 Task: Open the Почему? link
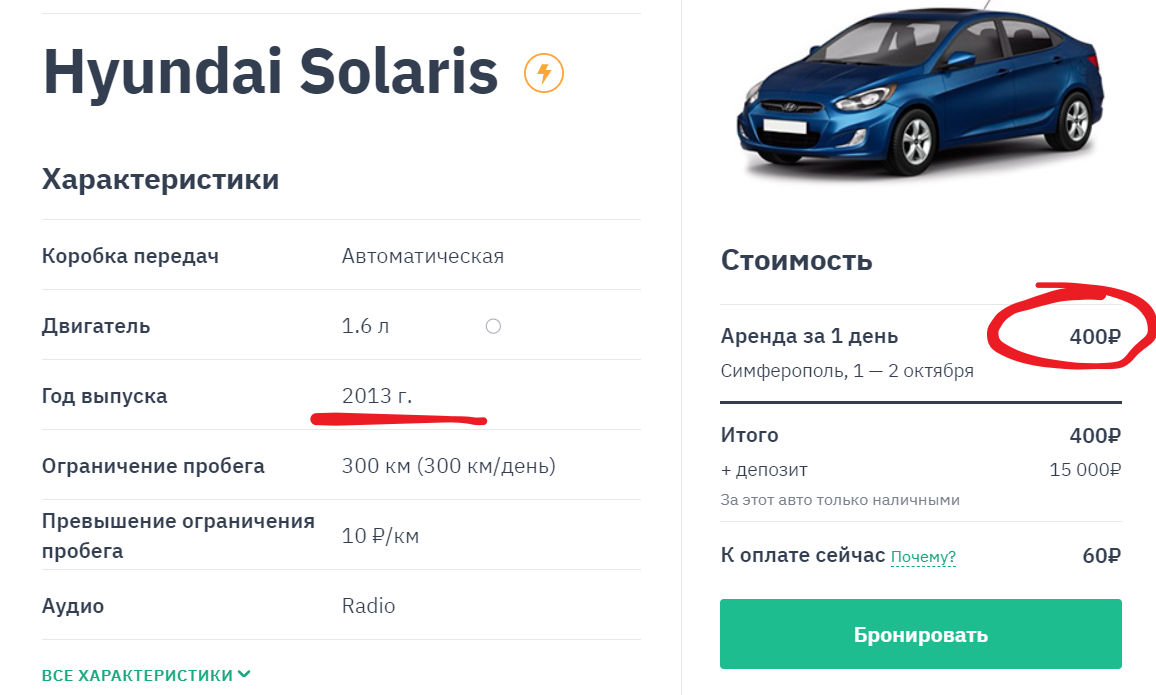point(923,556)
